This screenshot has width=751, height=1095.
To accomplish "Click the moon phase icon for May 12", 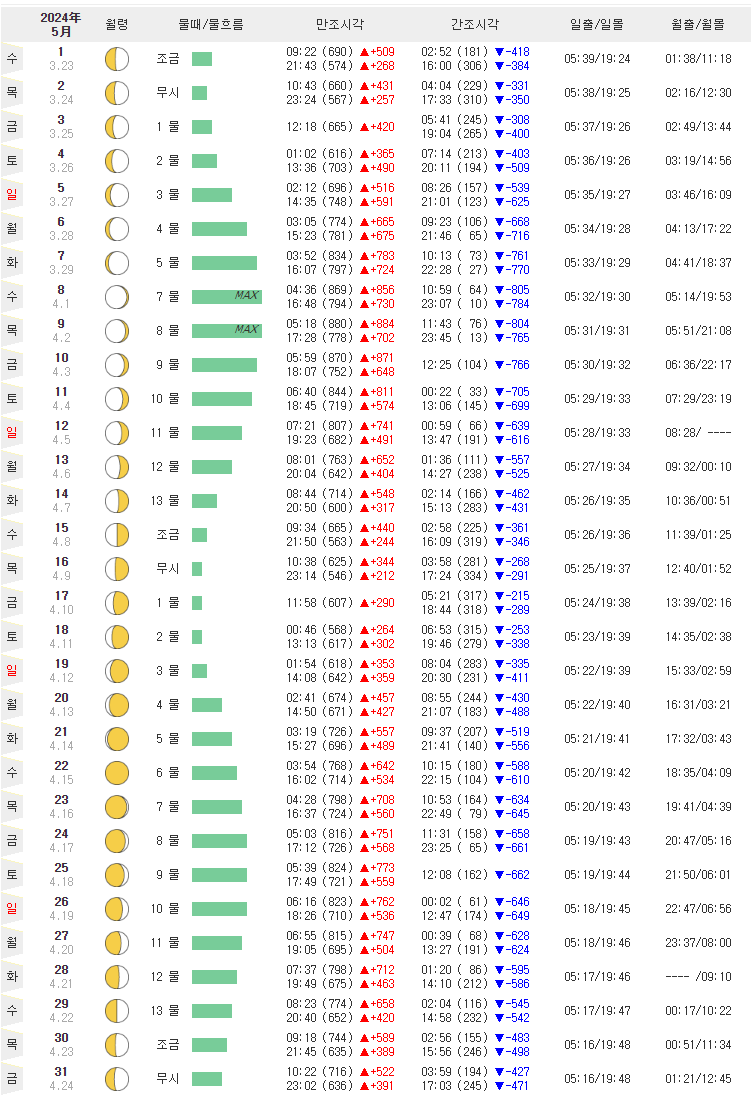I will (117, 433).
